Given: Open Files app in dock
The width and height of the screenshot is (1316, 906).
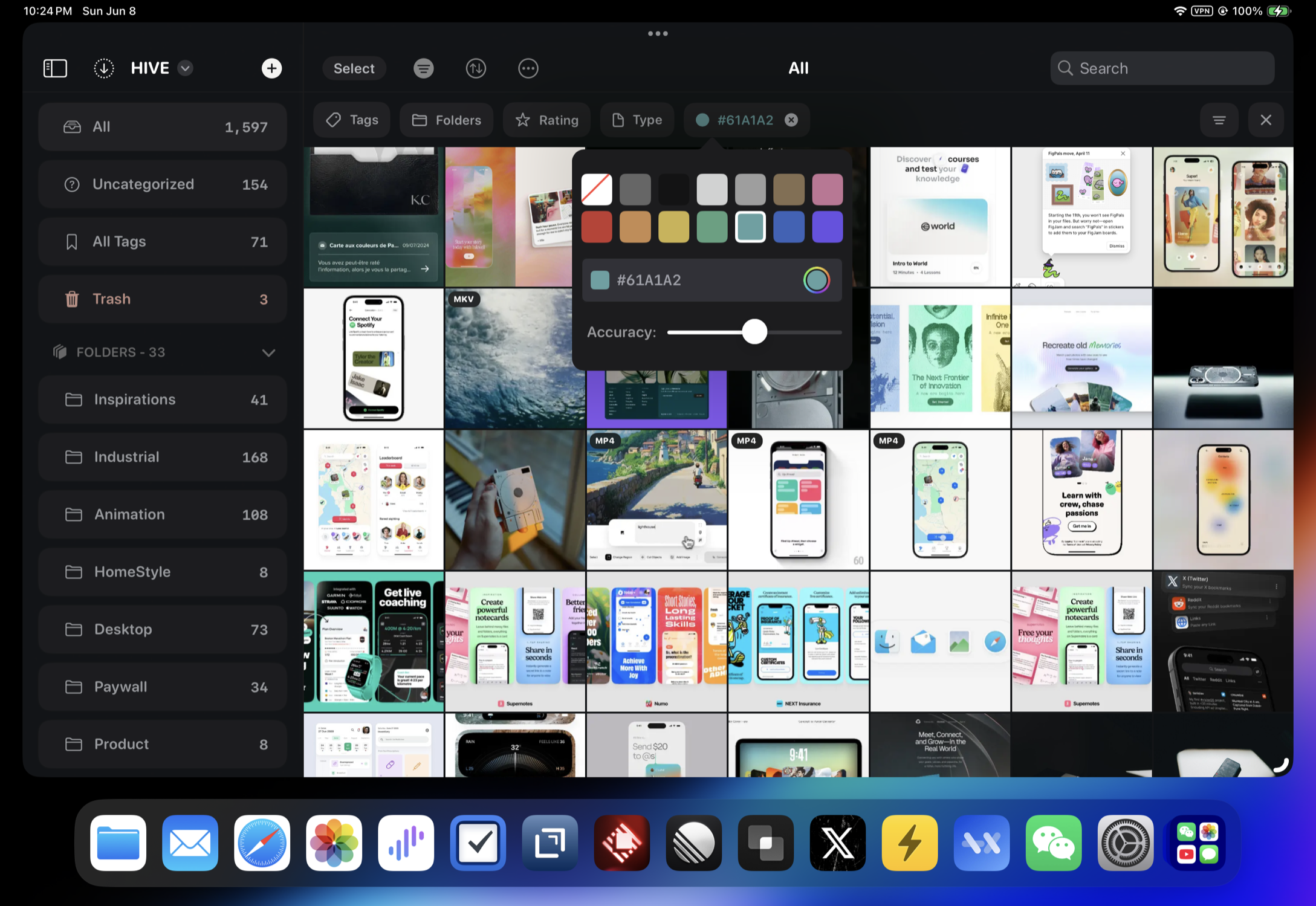Looking at the screenshot, I should click(118, 843).
